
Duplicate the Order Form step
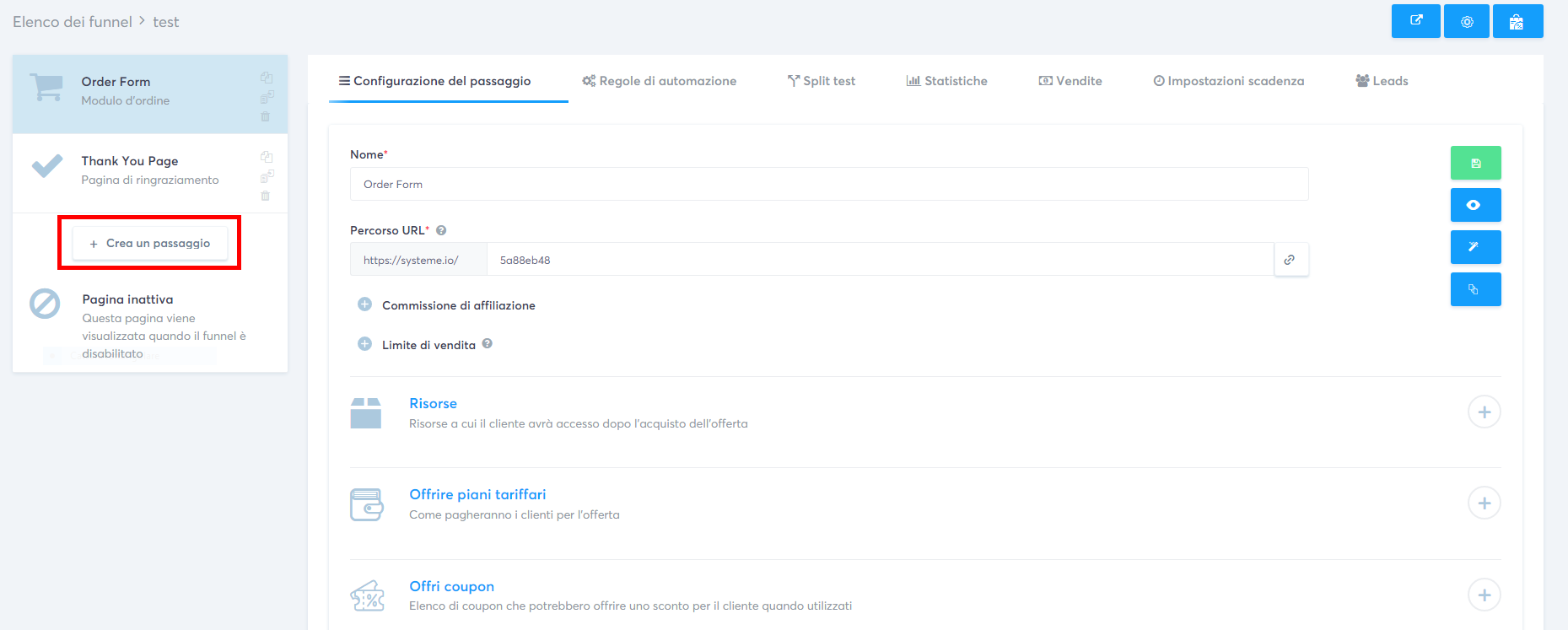[267, 78]
